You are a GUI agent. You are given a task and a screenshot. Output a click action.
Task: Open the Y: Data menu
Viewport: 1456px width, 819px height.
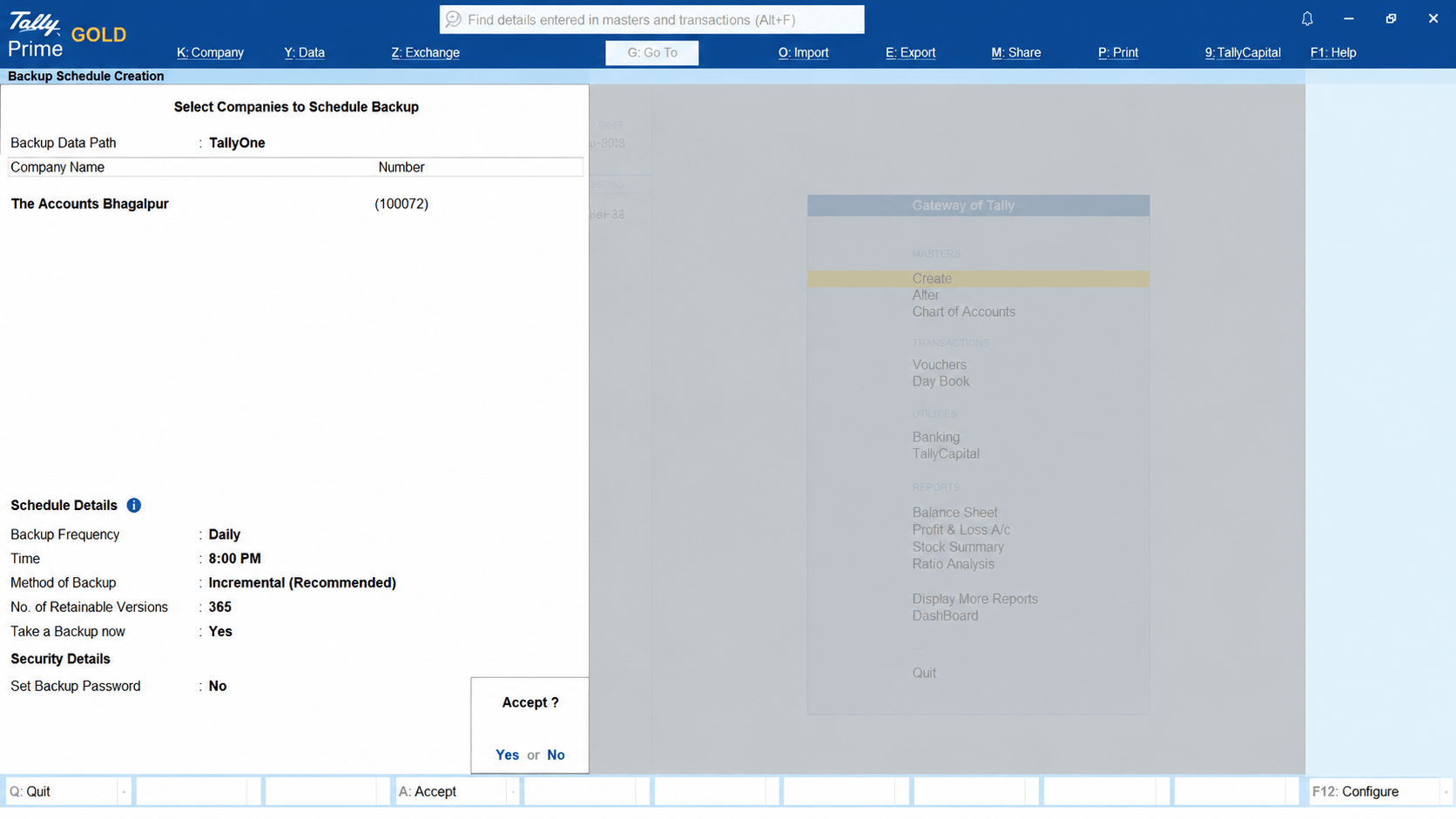304,52
